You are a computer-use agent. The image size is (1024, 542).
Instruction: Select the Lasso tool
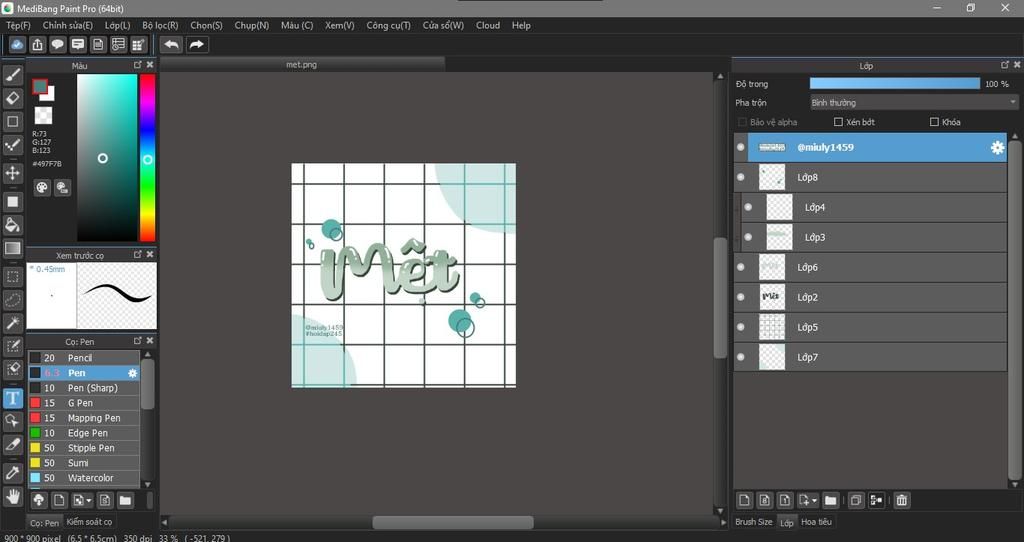click(12, 300)
